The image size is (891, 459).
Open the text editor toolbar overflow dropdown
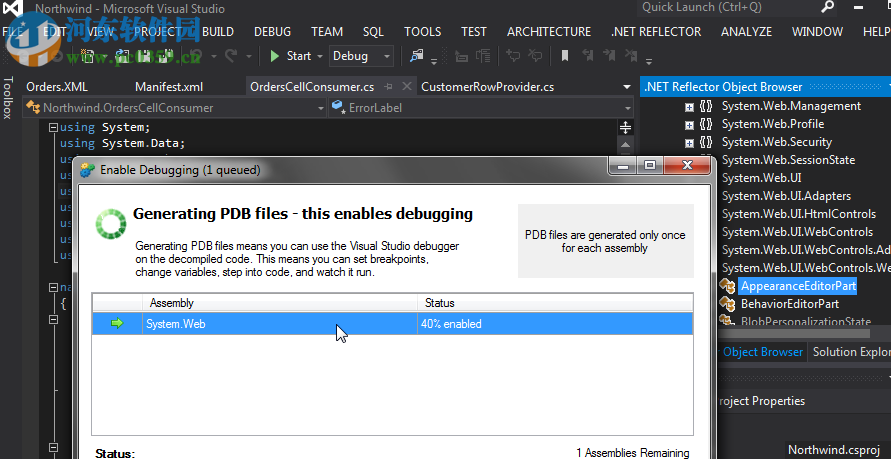(648, 60)
